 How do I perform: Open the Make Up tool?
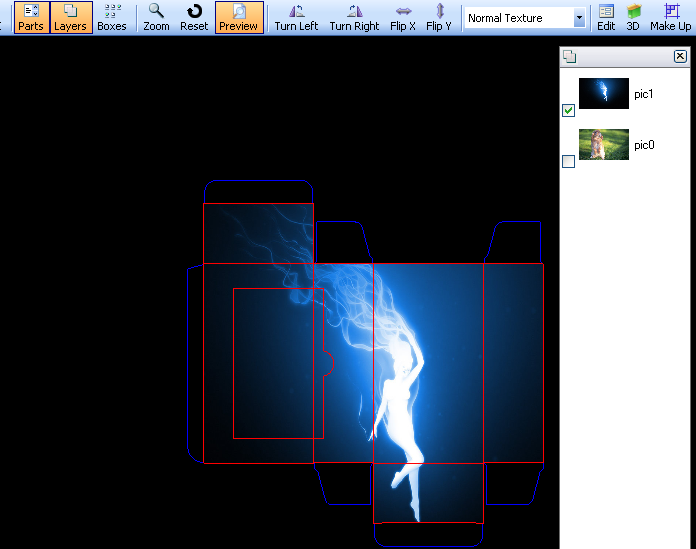(x=671, y=17)
